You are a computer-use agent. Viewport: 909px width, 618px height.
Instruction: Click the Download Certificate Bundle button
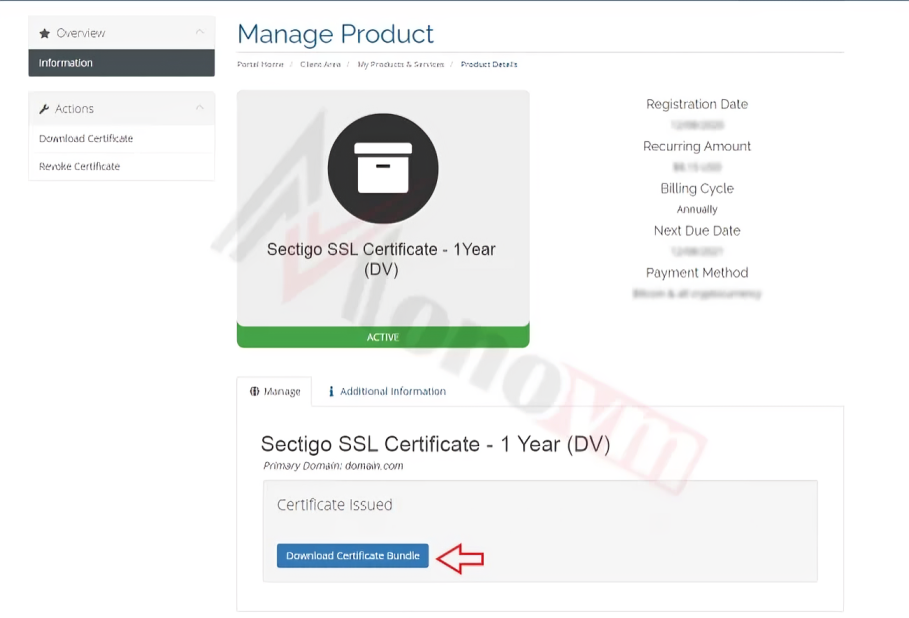point(352,555)
